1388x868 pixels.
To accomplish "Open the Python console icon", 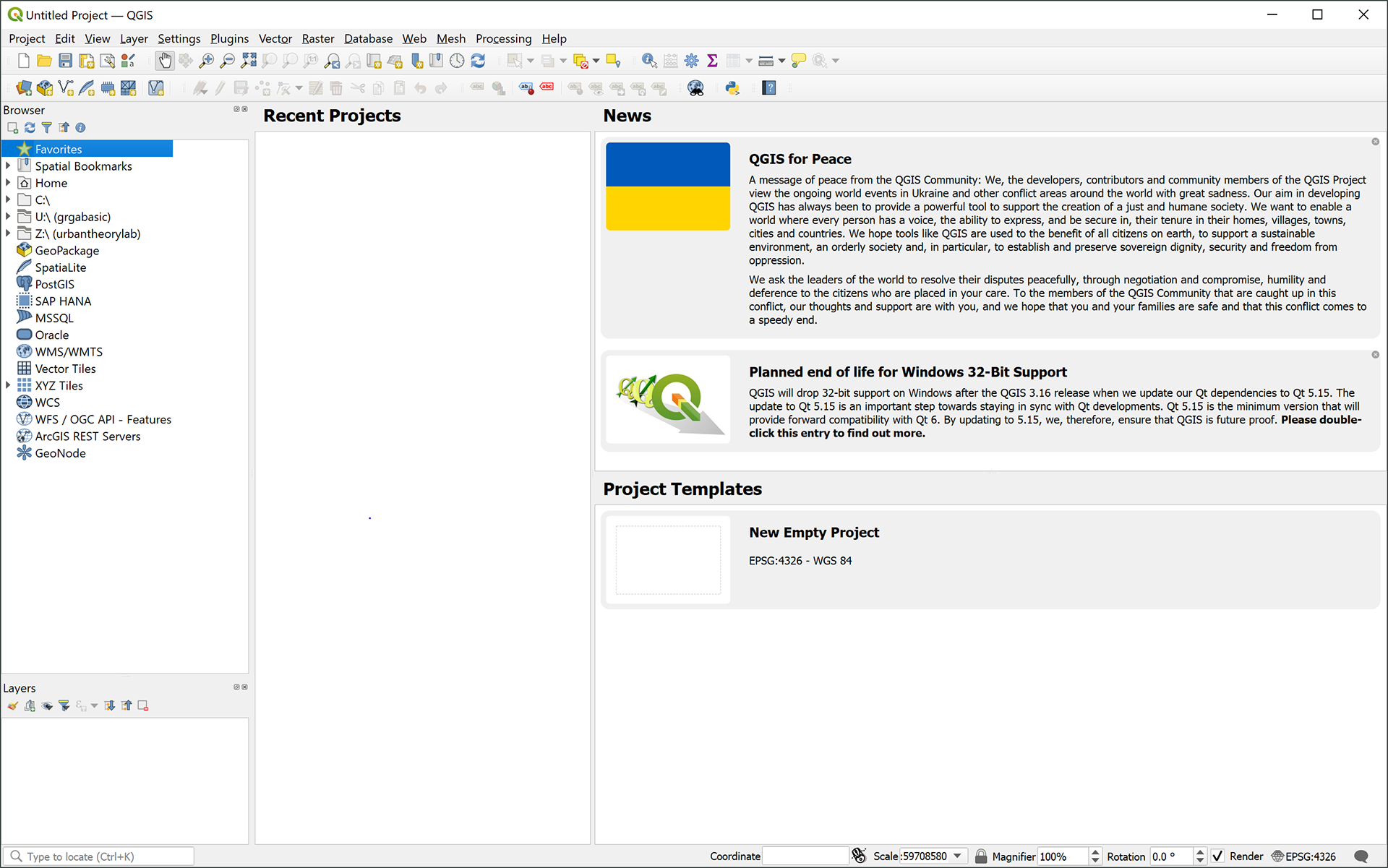I will pyautogui.click(x=732, y=88).
